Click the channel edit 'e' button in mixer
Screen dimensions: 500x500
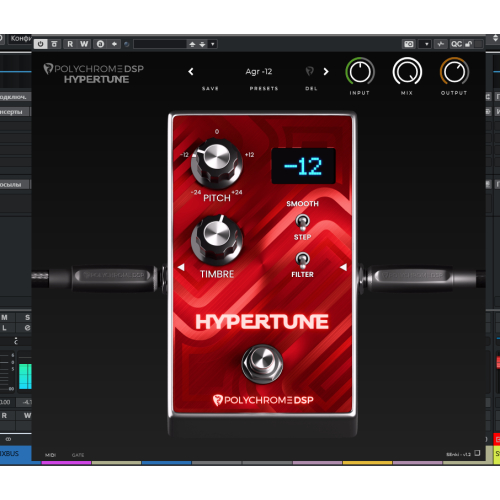pyautogui.click(x=27, y=328)
